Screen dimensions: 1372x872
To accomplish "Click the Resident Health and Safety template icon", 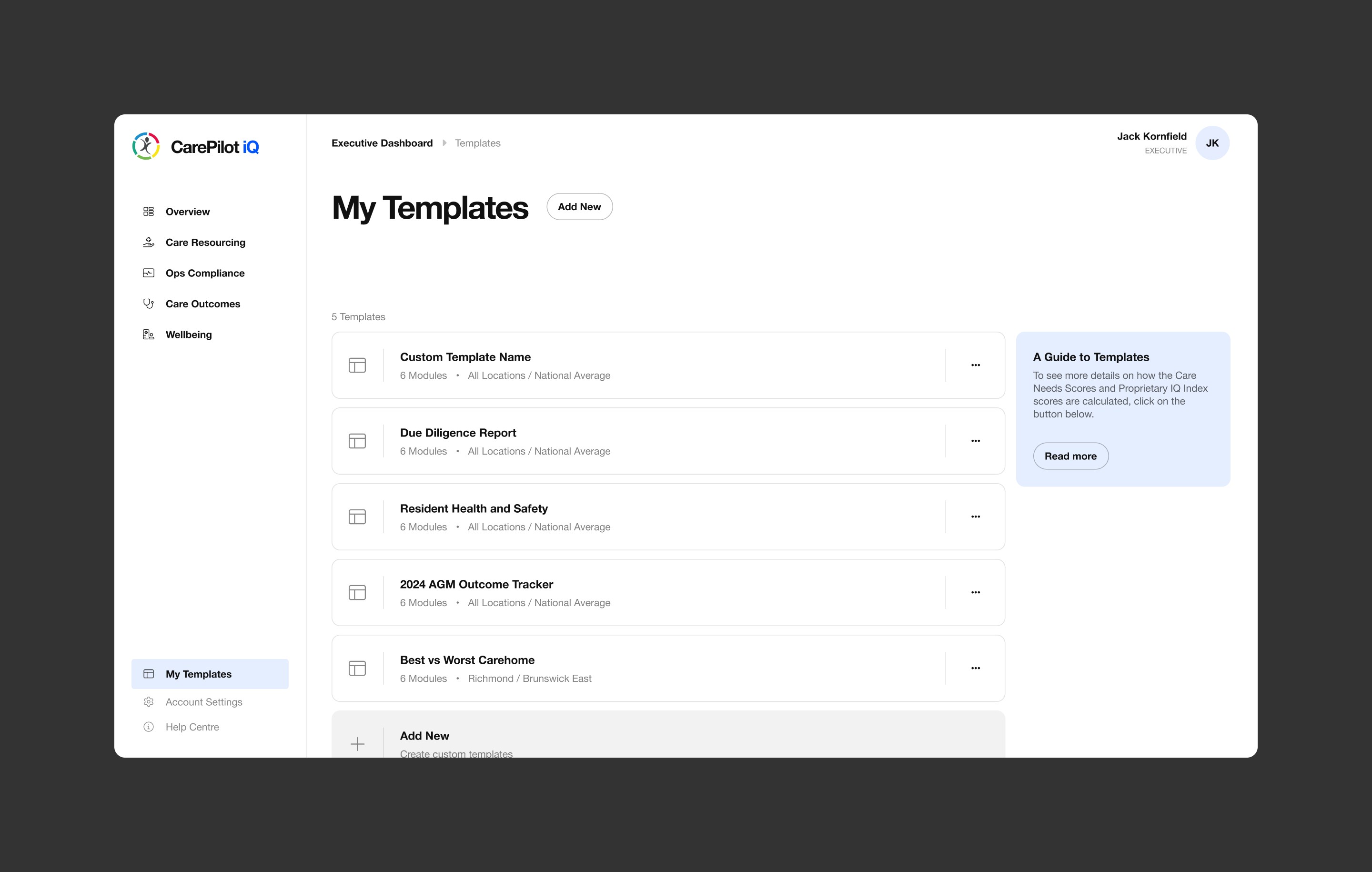I will [357, 517].
